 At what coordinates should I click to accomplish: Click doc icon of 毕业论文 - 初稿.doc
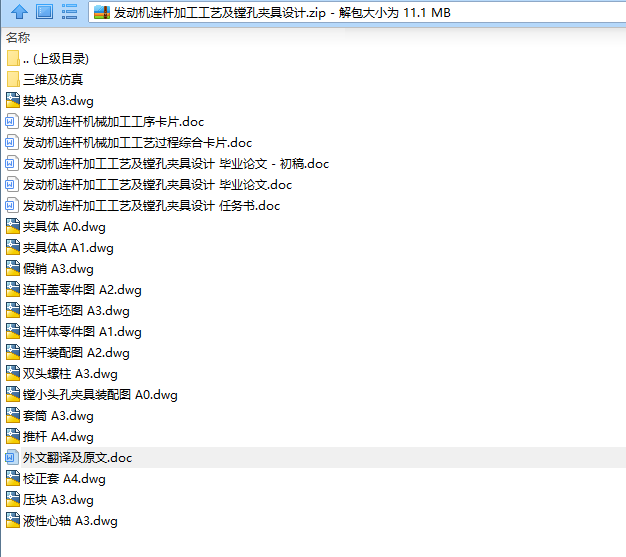pos(12,163)
